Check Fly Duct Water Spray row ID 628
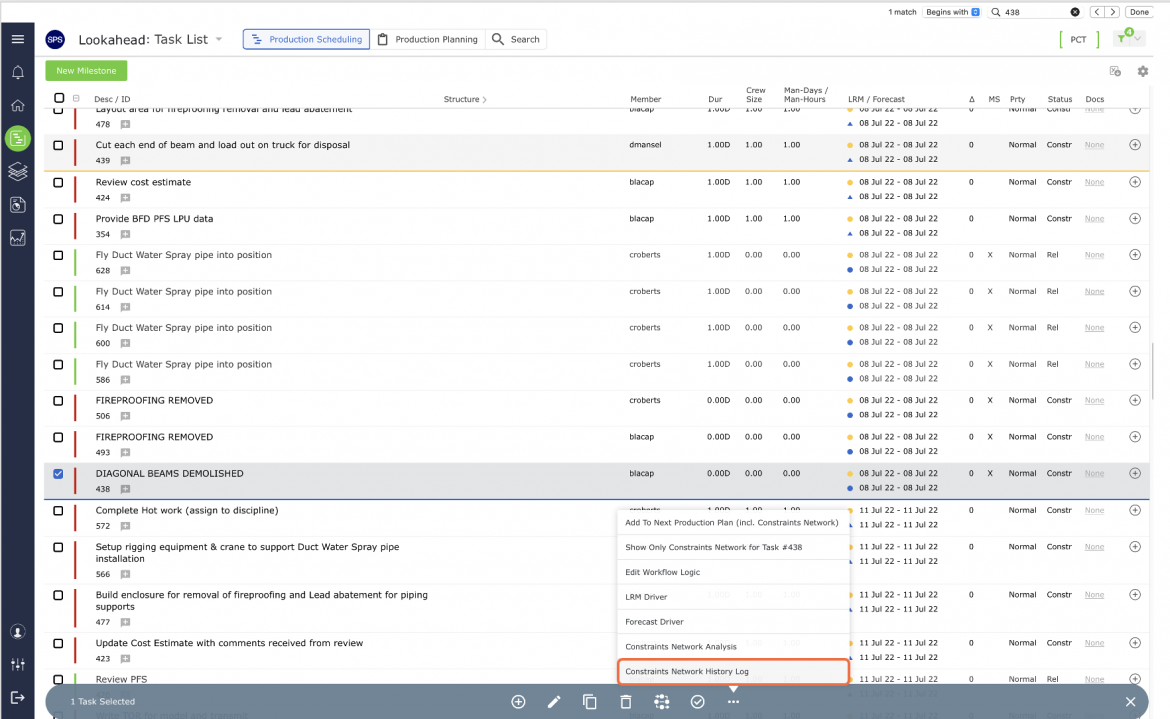The height and width of the screenshot is (719, 1170). 58,255
